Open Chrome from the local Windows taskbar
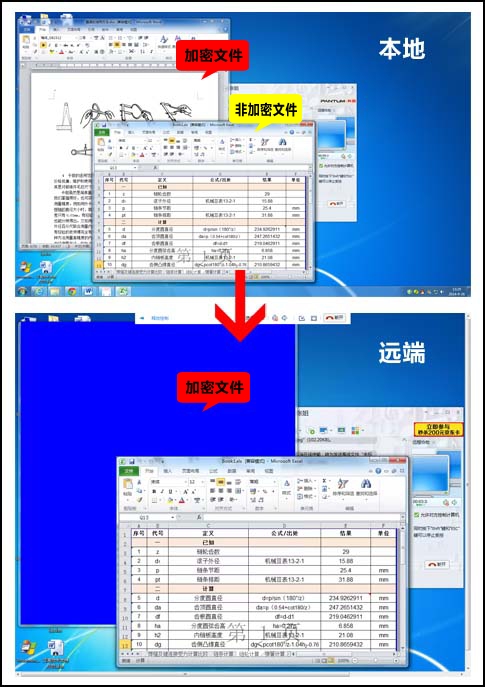The height and width of the screenshot is (687, 485). [71, 291]
